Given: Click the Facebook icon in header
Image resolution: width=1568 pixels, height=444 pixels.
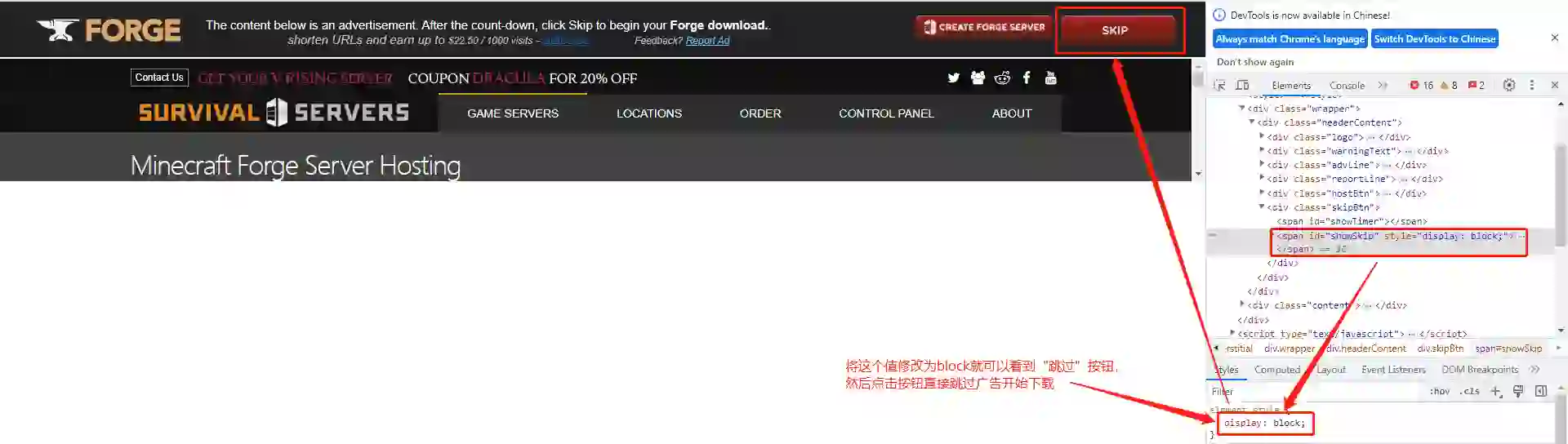Looking at the screenshot, I should pos(1027,78).
